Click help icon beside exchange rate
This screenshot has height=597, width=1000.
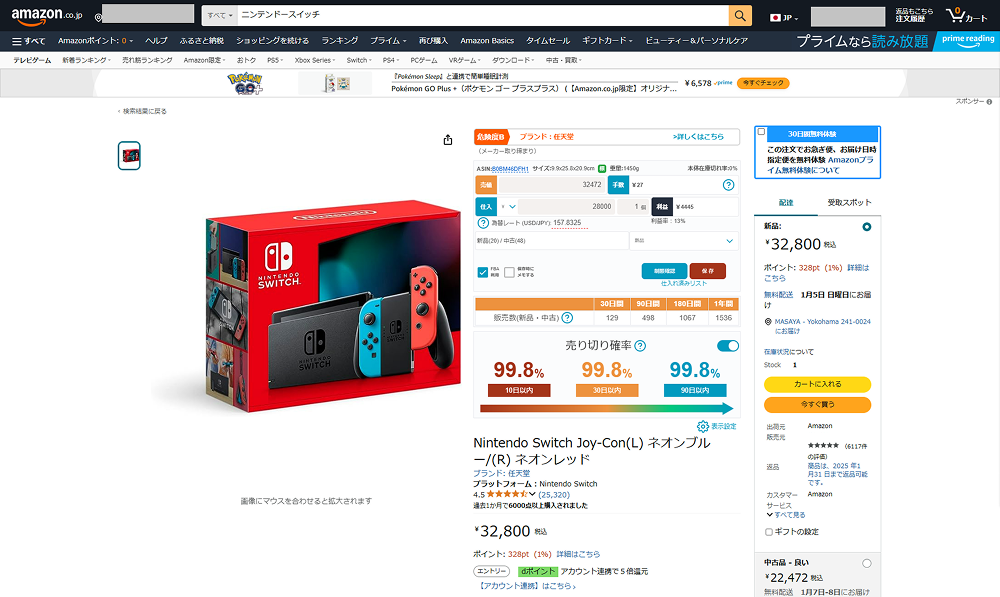tap(483, 223)
